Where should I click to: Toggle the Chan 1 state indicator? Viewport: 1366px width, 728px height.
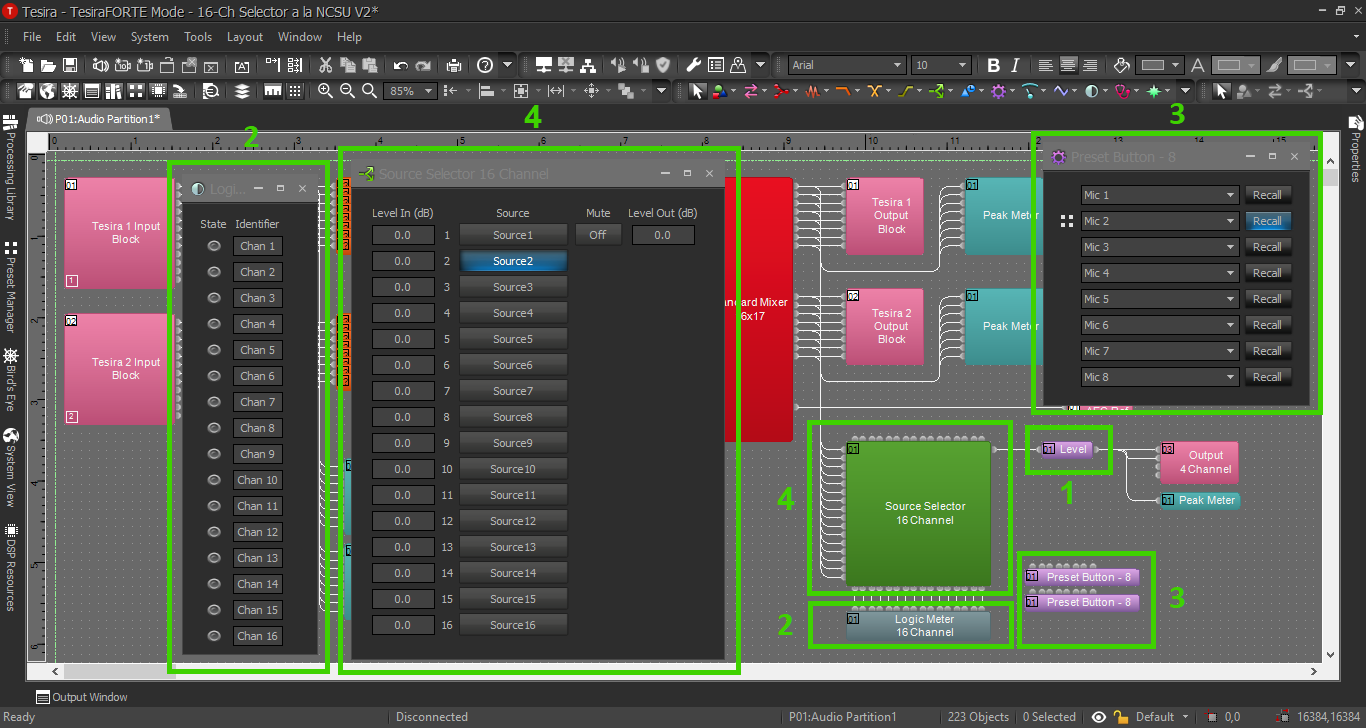214,246
